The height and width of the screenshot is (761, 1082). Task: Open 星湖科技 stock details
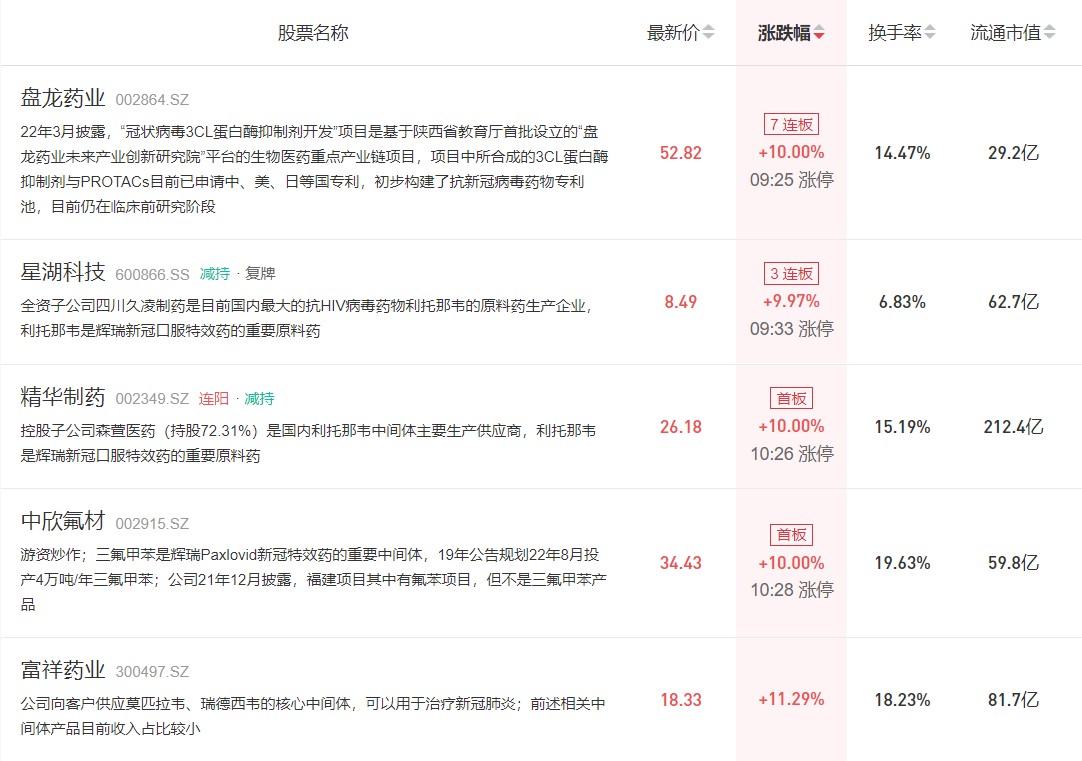(x=63, y=273)
